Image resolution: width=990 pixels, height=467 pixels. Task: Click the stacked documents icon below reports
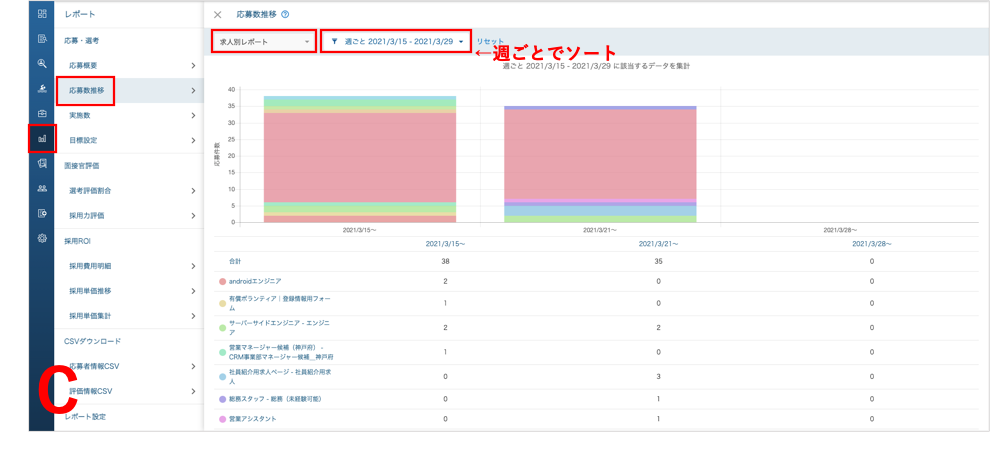pyautogui.click(x=42, y=163)
